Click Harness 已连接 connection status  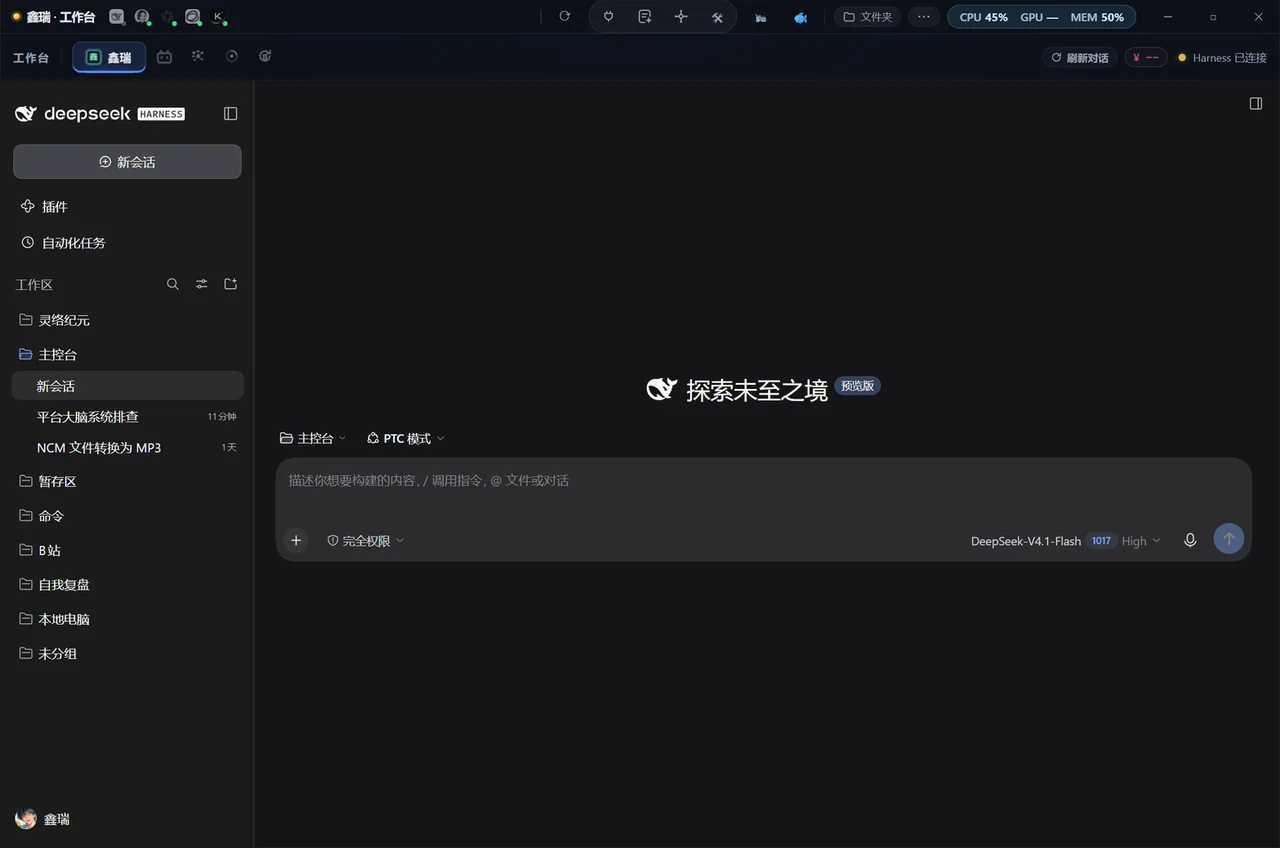tap(1222, 58)
